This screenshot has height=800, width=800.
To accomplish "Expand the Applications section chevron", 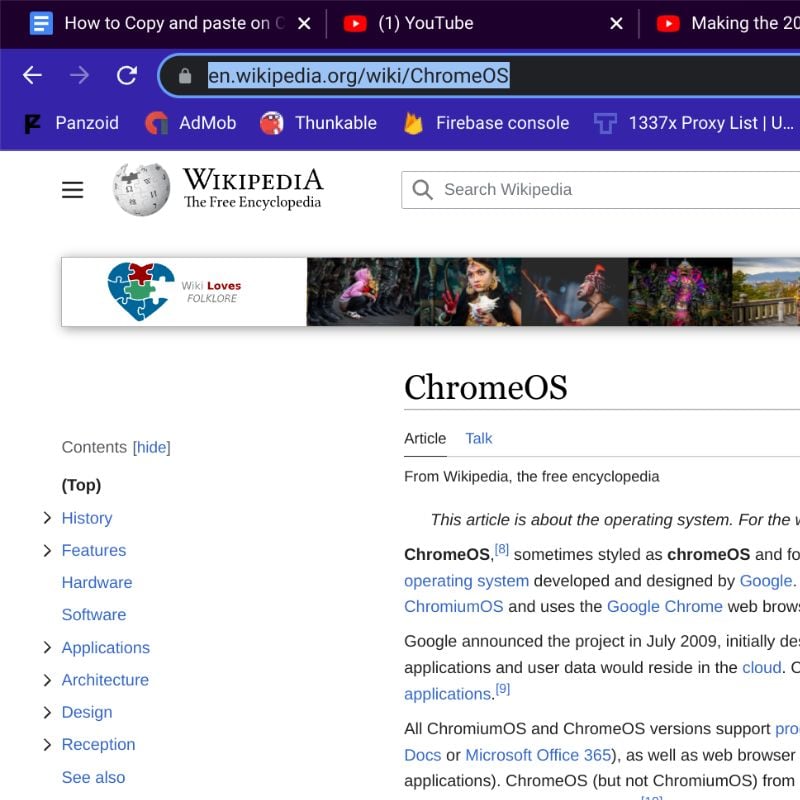I will [x=47, y=647].
